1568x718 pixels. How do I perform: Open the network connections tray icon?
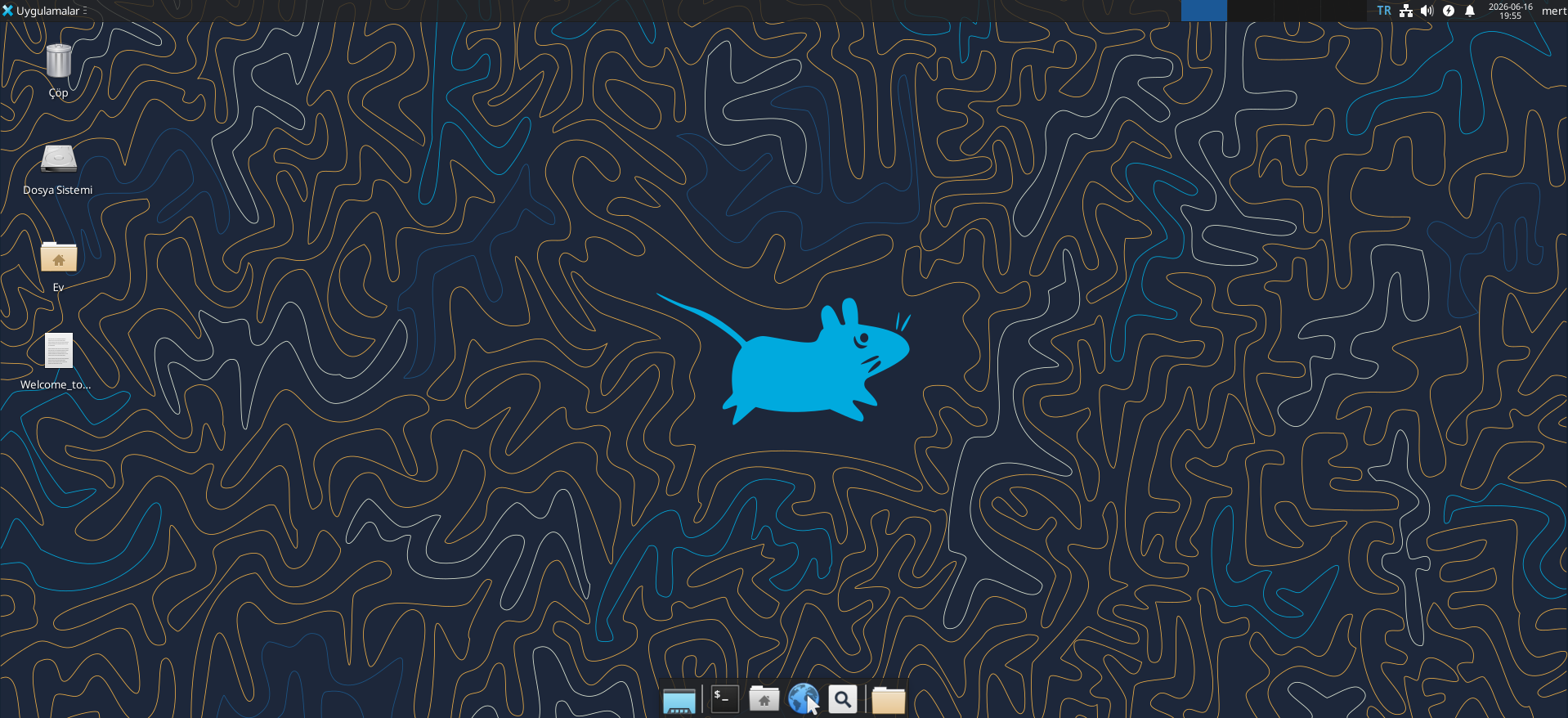(x=1406, y=11)
